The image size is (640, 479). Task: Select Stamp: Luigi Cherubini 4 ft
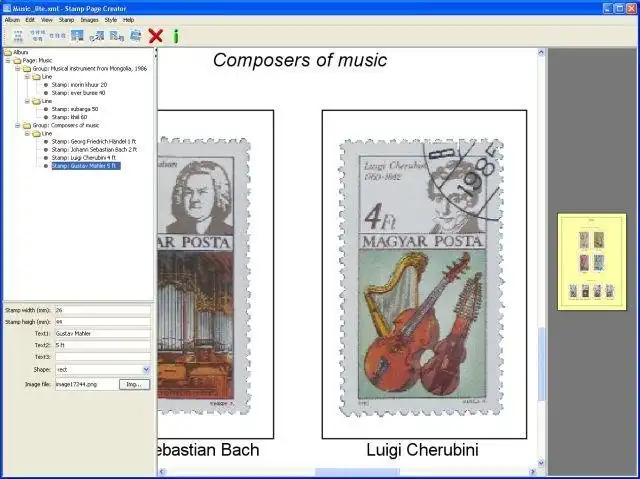coord(84,157)
